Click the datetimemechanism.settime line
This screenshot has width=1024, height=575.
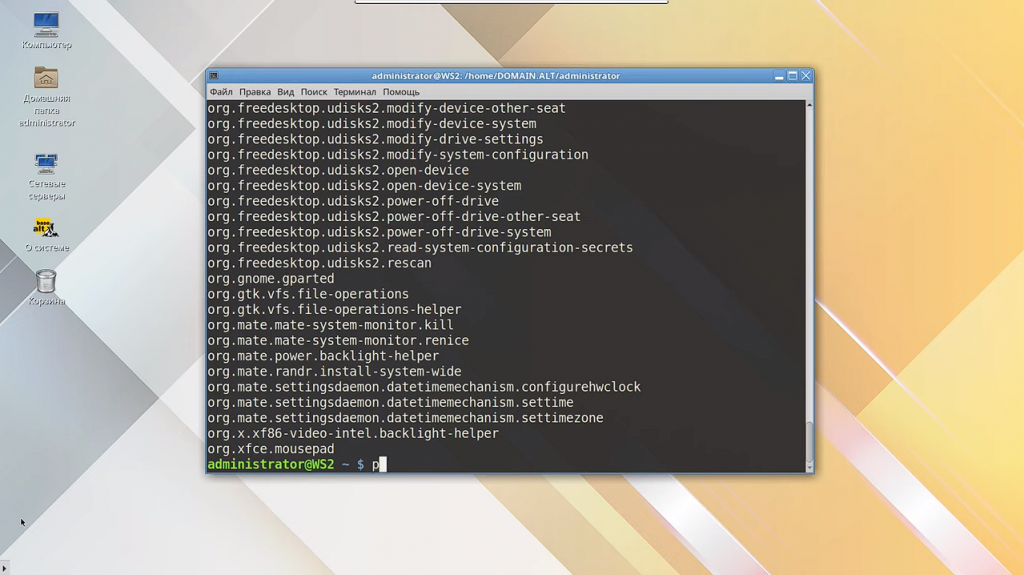pyautogui.click(x=391, y=402)
